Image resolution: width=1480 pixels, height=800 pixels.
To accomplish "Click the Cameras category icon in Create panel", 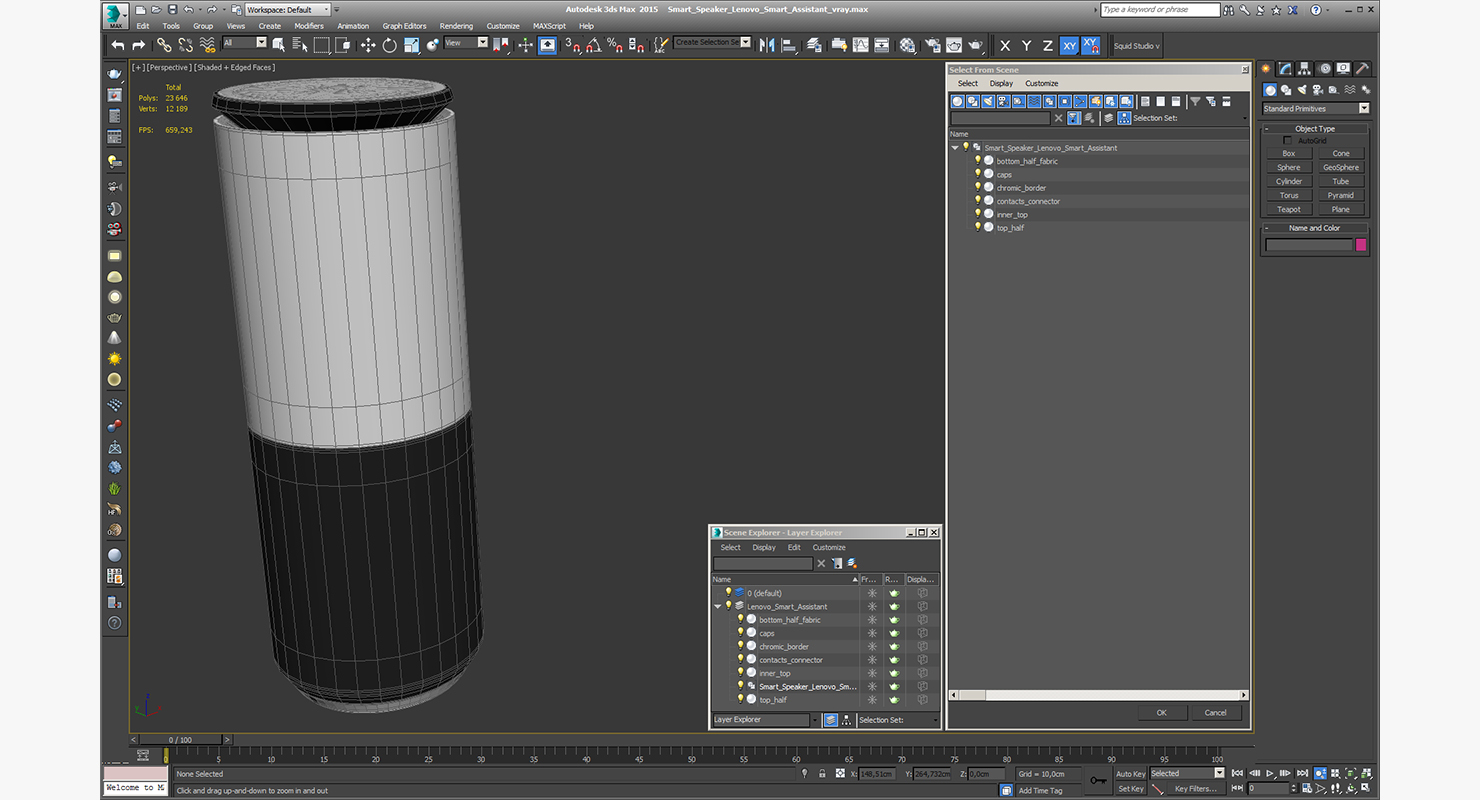I will [1319, 90].
